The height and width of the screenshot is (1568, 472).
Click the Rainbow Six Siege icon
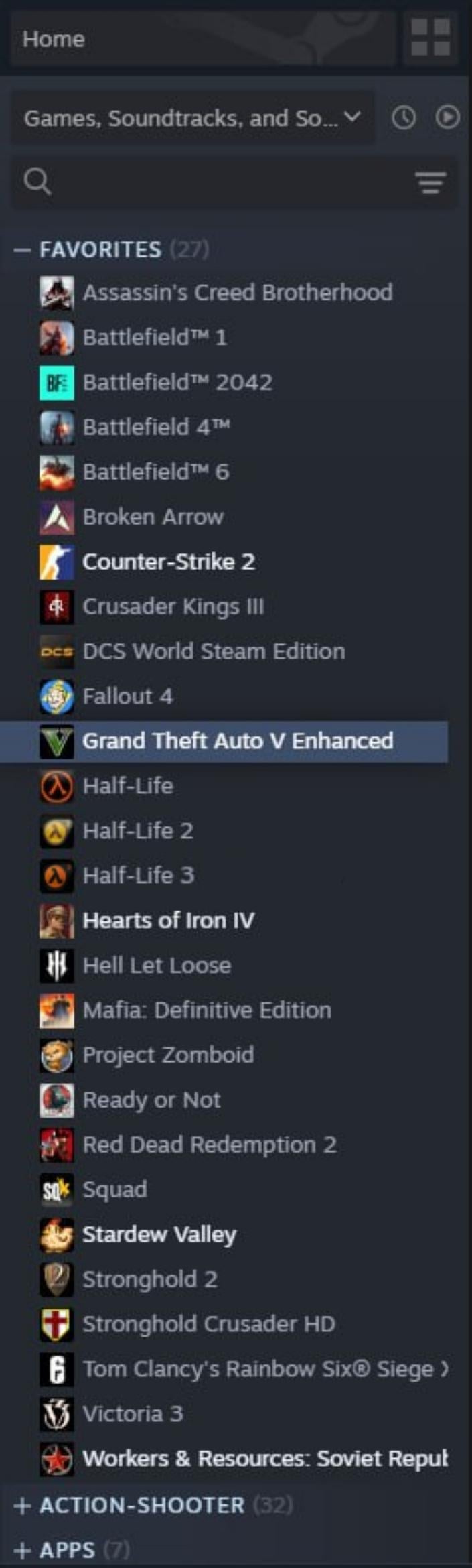point(57,1369)
